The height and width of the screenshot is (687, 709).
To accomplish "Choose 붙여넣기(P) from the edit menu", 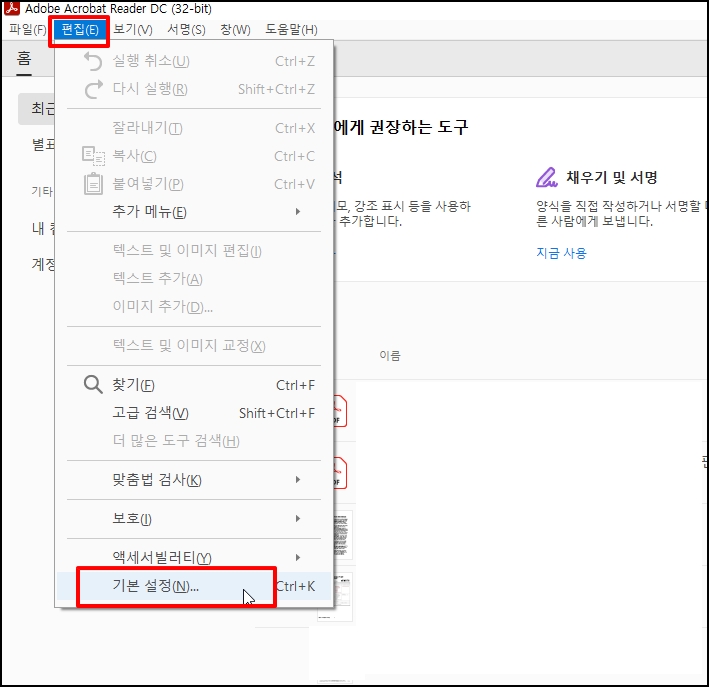I will pos(194,184).
